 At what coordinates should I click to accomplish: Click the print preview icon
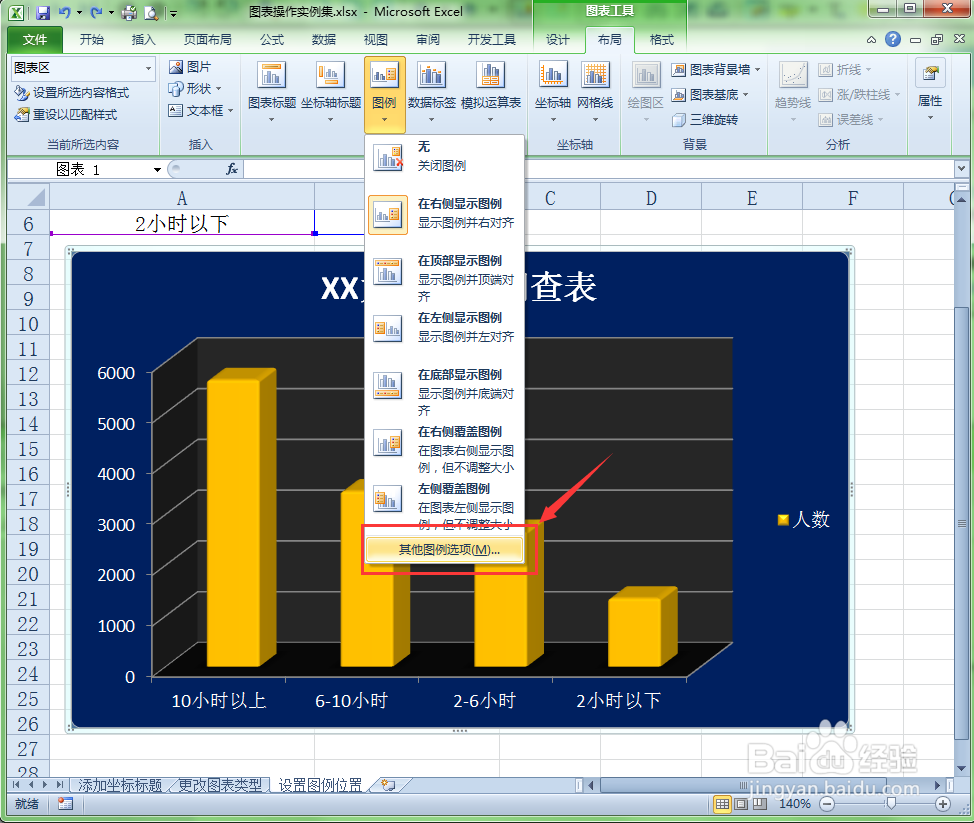coord(151,12)
